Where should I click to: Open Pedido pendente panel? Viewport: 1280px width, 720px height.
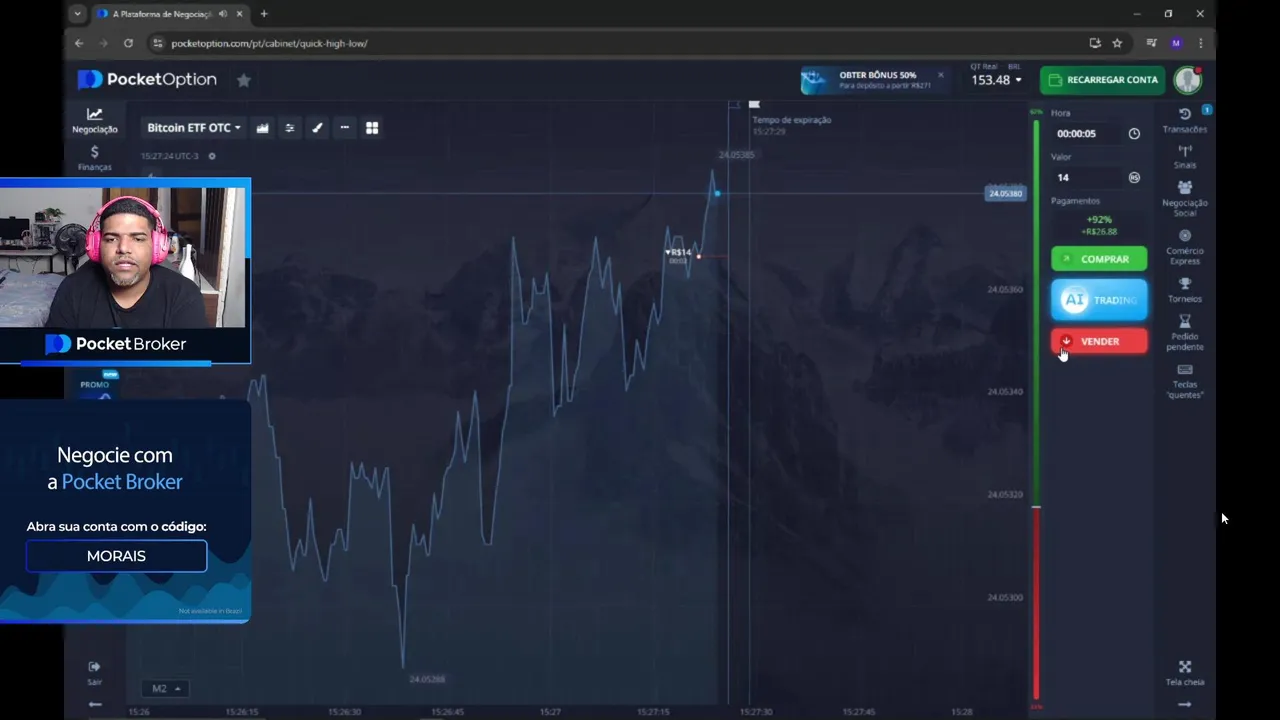click(x=1185, y=333)
